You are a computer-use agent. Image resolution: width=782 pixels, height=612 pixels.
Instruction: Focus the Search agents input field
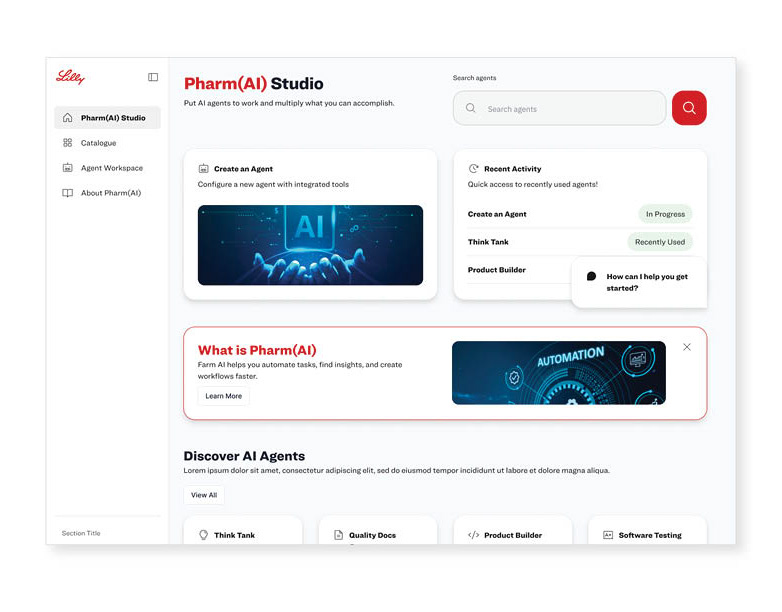[x=560, y=108]
